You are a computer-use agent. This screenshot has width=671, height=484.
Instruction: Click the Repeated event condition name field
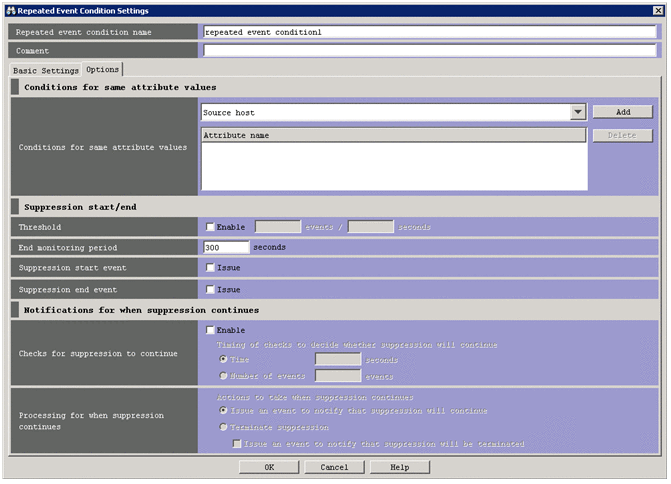[429, 32]
